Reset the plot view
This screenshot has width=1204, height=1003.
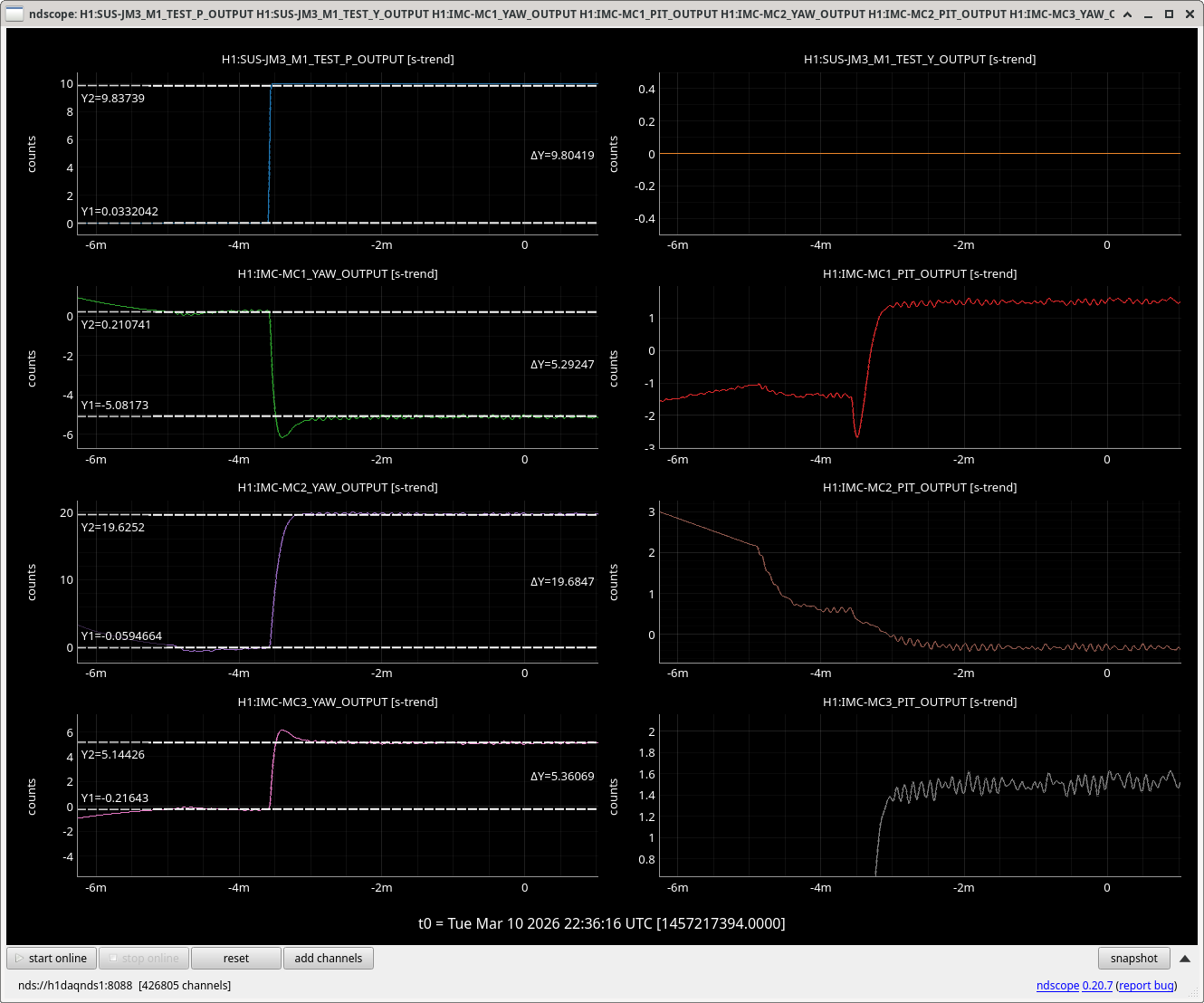tap(235, 958)
